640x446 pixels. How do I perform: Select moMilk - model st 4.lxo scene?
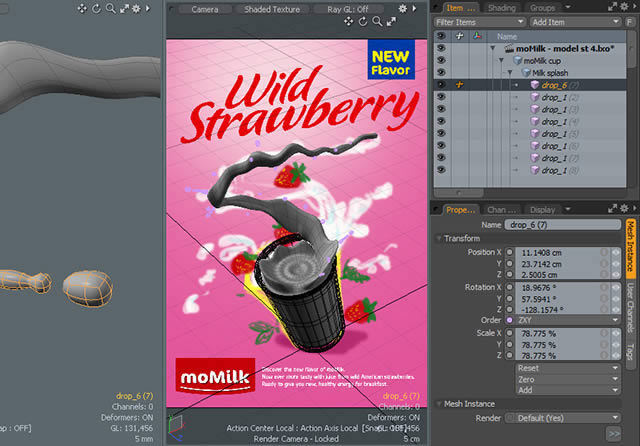[x=565, y=49]
